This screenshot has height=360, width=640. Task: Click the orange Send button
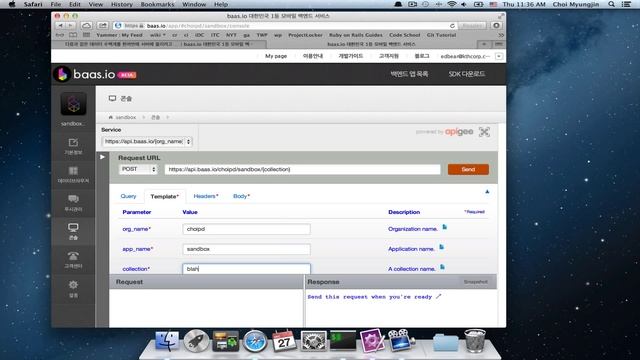click(468, 169)
